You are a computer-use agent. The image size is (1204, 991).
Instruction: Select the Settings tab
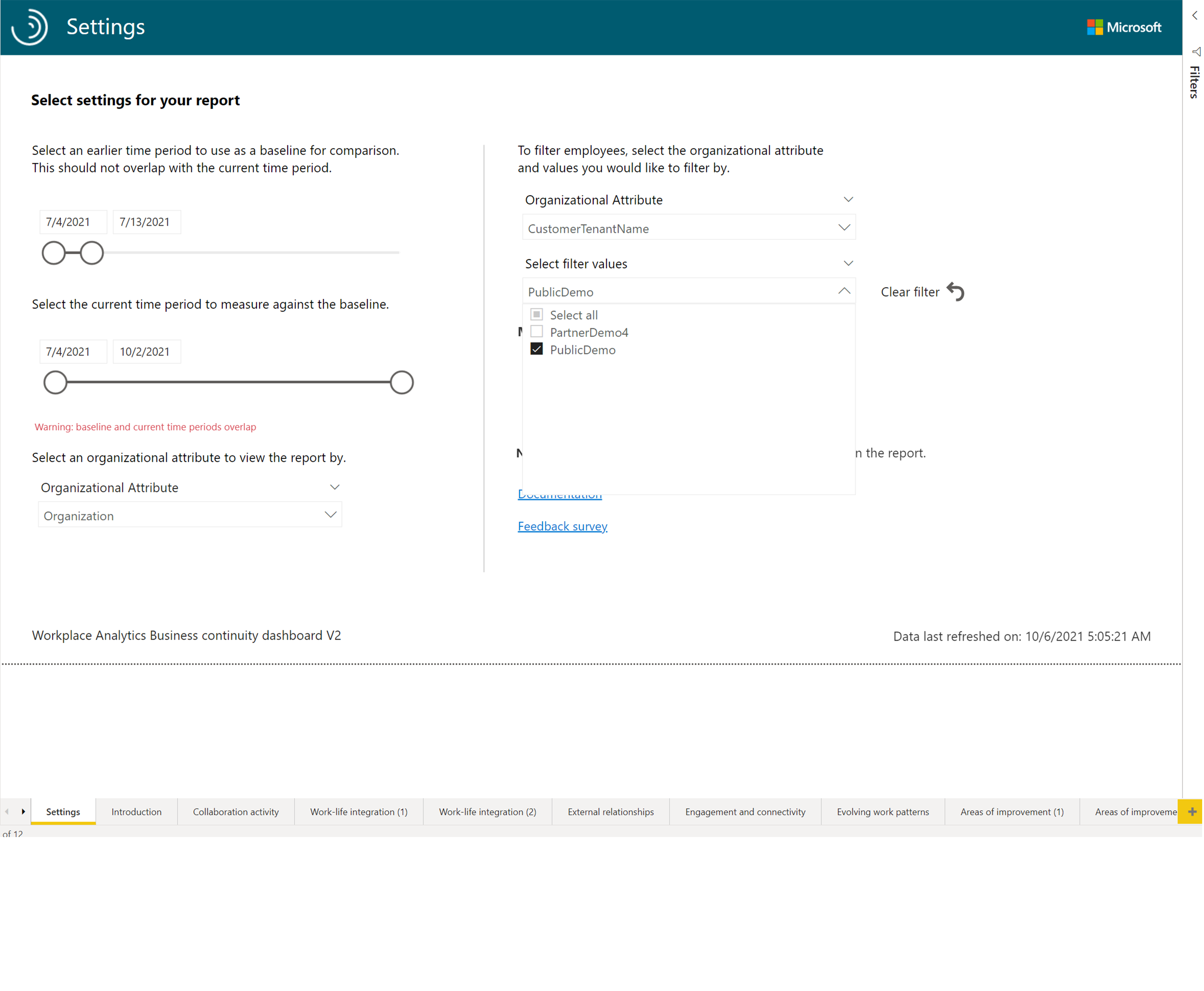(63, 812)
